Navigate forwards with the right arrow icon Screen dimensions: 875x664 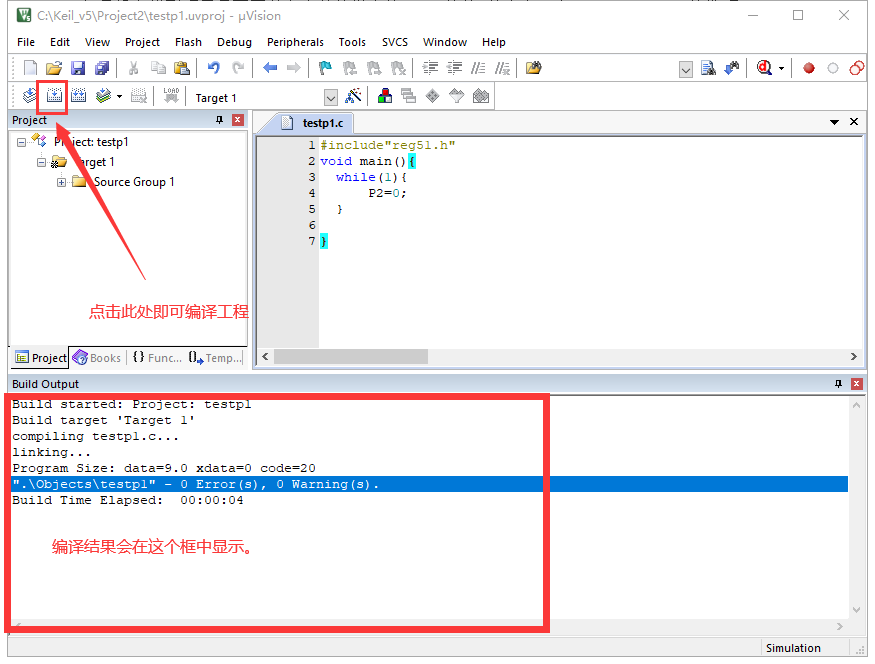[294, 68]
